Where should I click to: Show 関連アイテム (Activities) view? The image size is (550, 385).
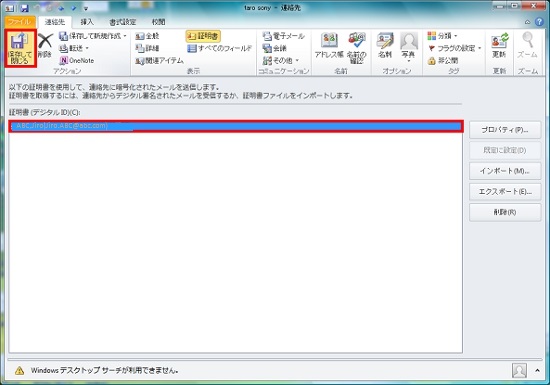pos(160,61)
